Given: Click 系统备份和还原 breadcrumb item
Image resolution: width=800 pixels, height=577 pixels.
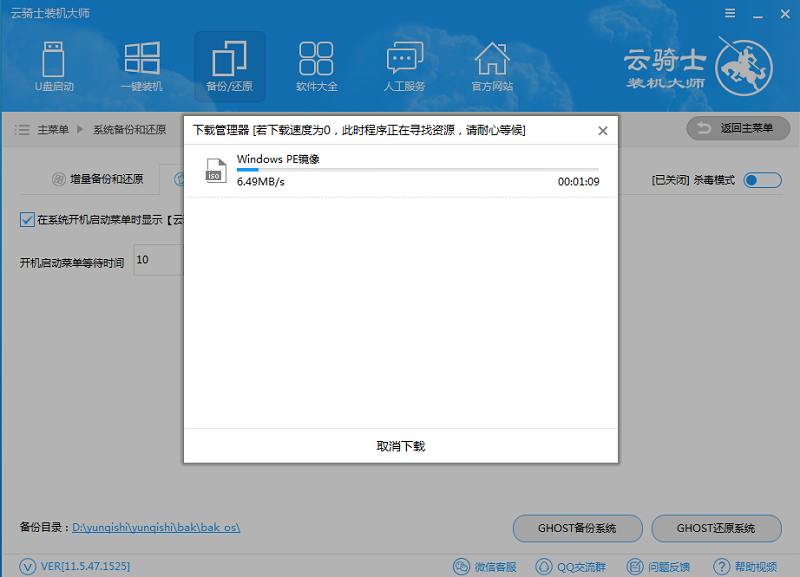Looking at the screenshot, I should [x=130, y=130].
